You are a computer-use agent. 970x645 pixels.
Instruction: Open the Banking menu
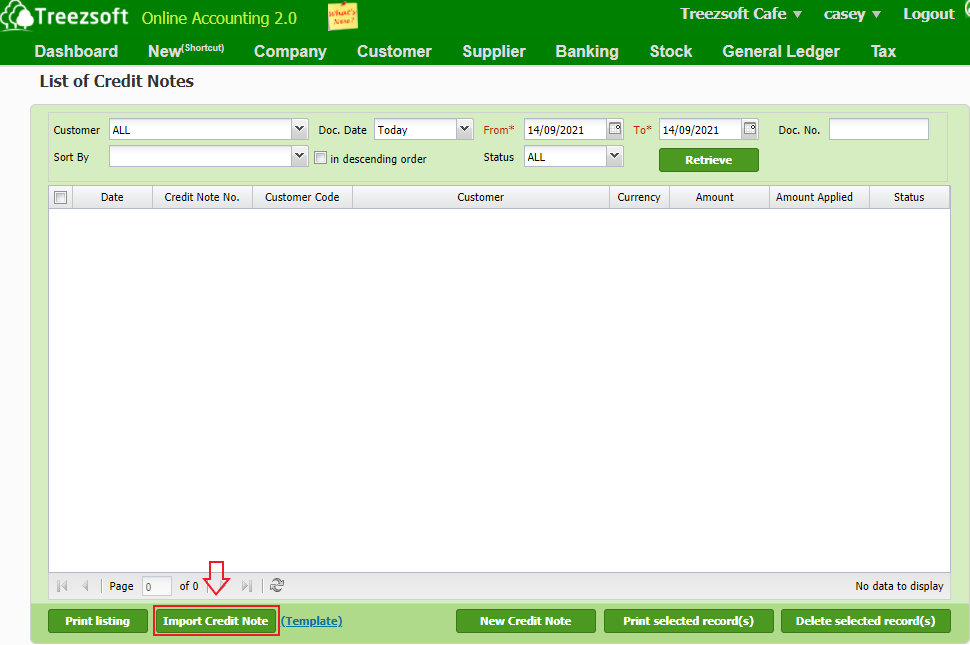587,51
